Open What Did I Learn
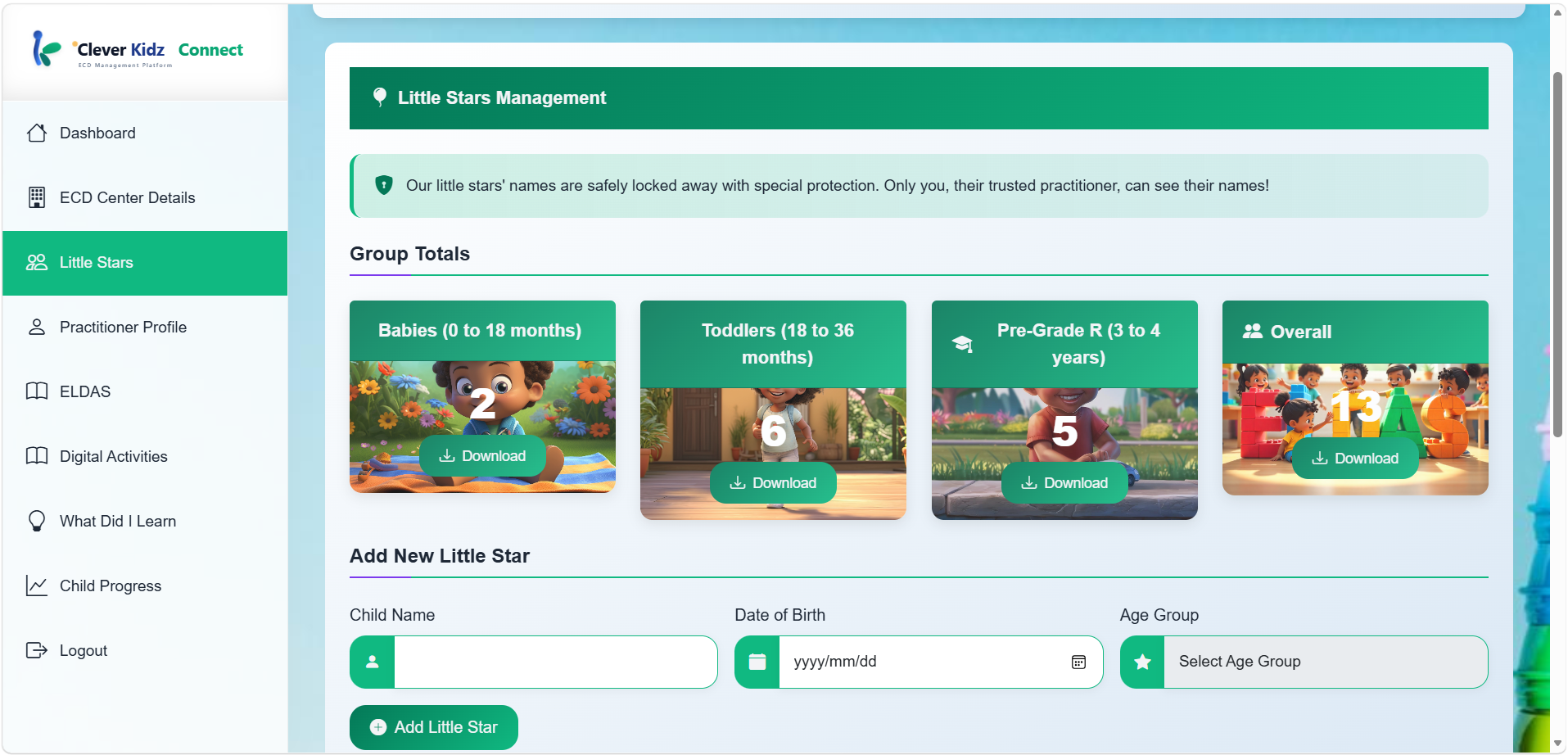The height and width of the screenshot is (755, 1568). (145, 521)
